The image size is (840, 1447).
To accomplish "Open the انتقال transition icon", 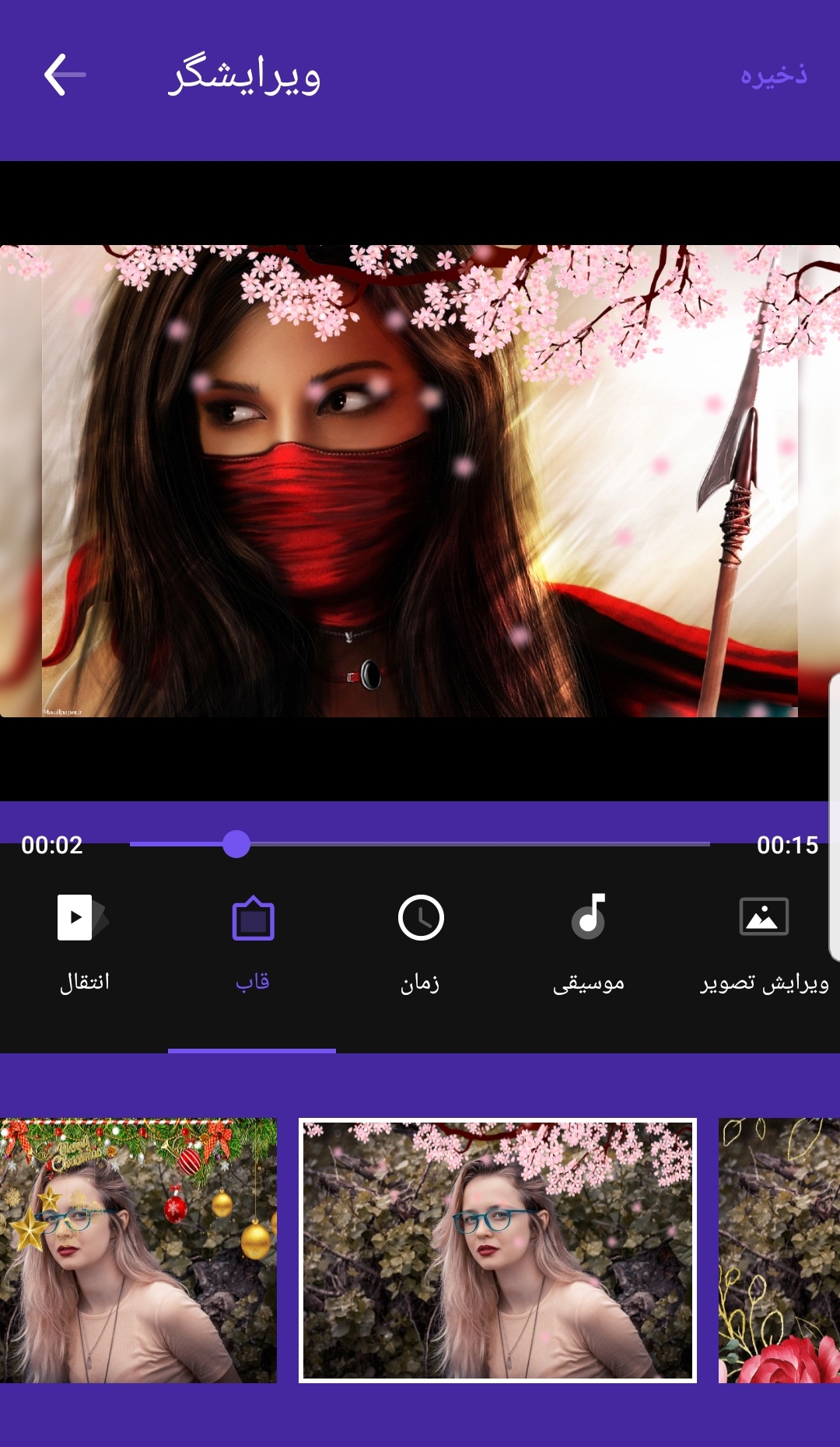I will (x=83, y=918).
